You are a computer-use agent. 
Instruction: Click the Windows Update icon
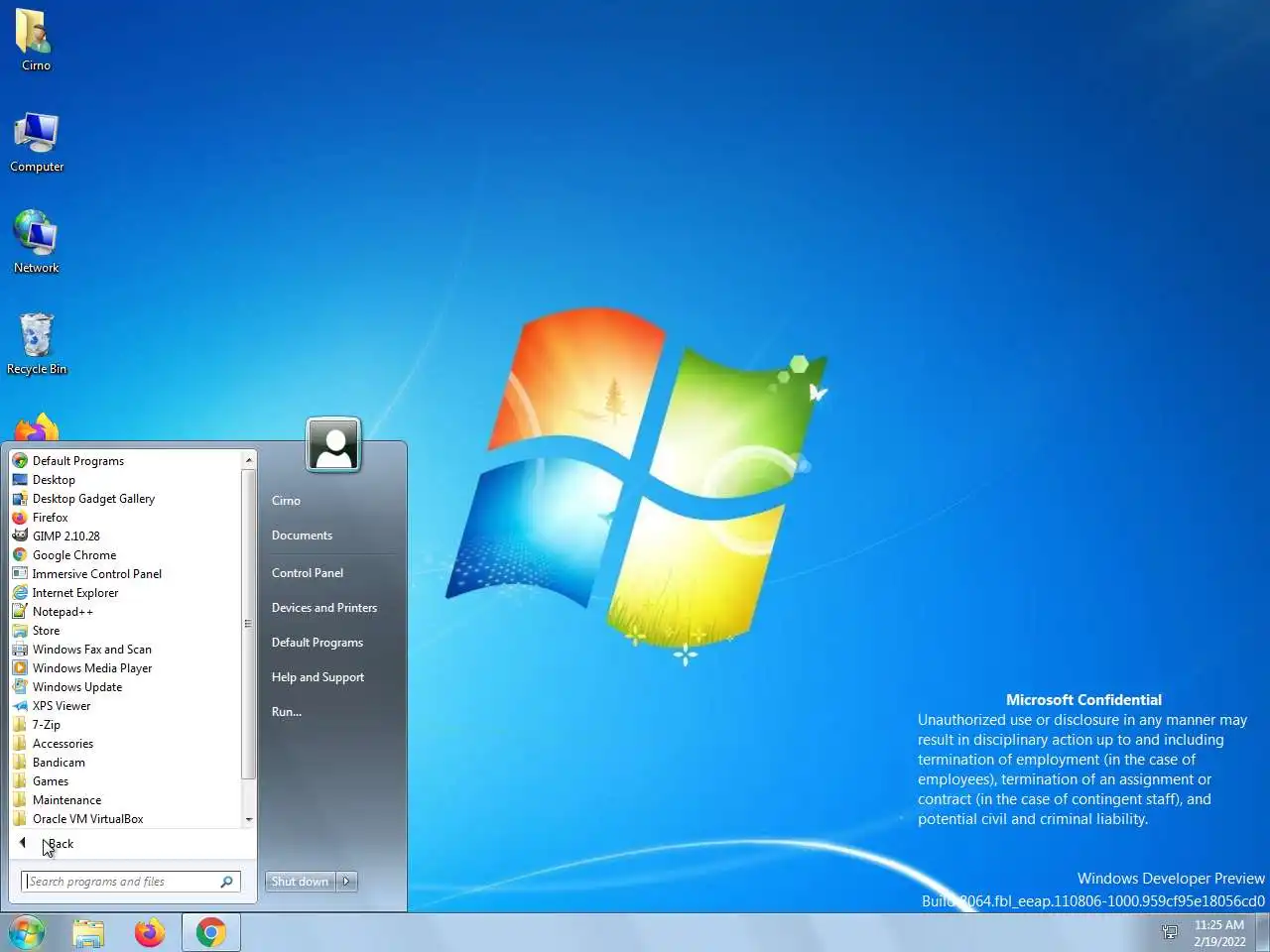pyautogui.click(x=20, y=687)
